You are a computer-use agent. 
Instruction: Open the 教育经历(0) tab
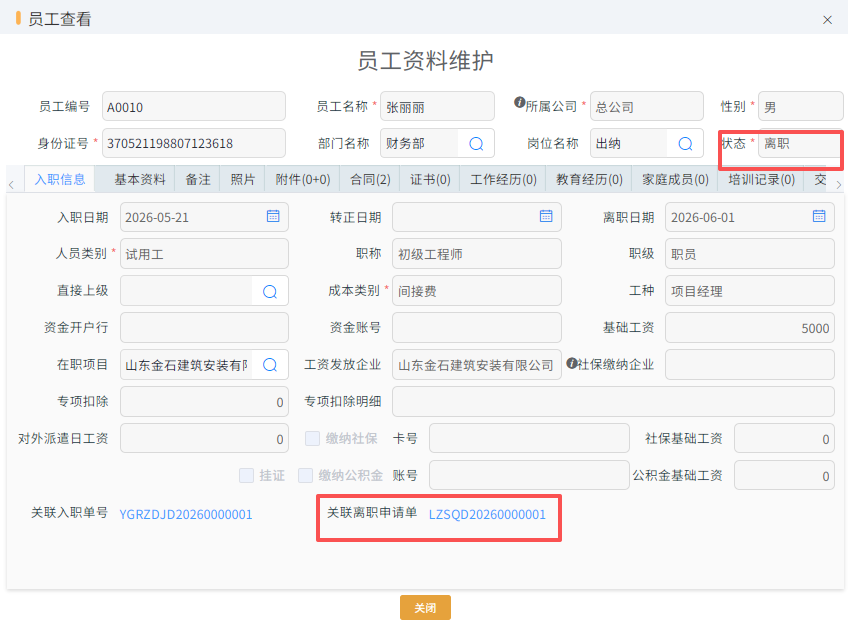point(589,180)
